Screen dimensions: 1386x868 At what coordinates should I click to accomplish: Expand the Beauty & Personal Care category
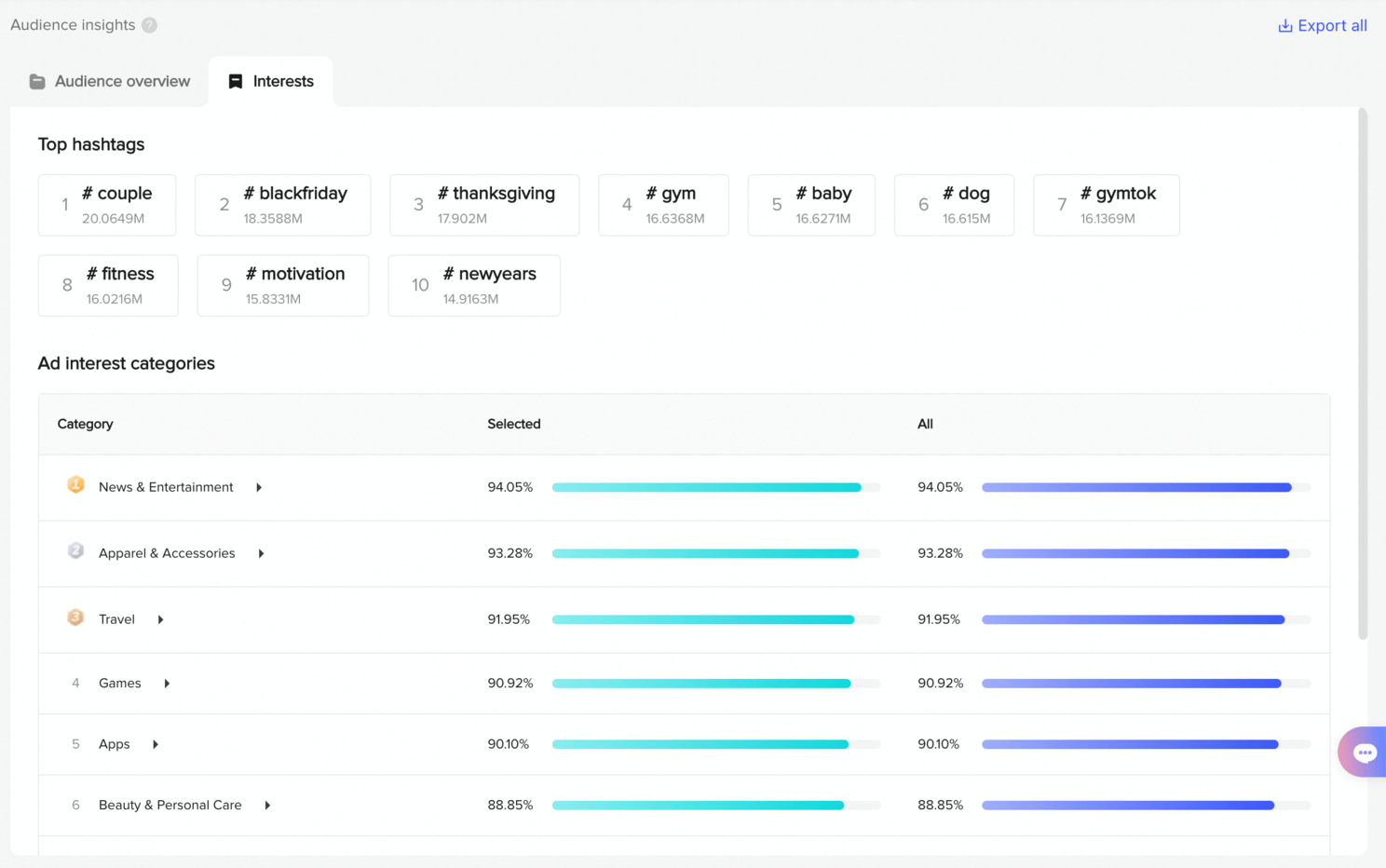267,806
